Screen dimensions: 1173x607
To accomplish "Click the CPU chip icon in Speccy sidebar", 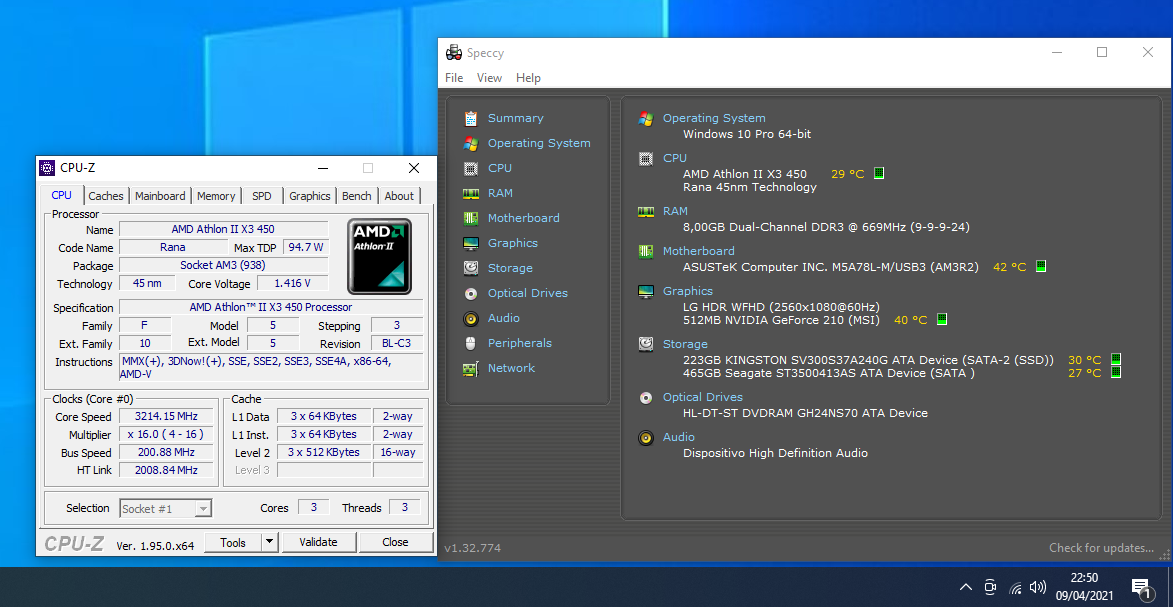I will click(x=471, y=168).
